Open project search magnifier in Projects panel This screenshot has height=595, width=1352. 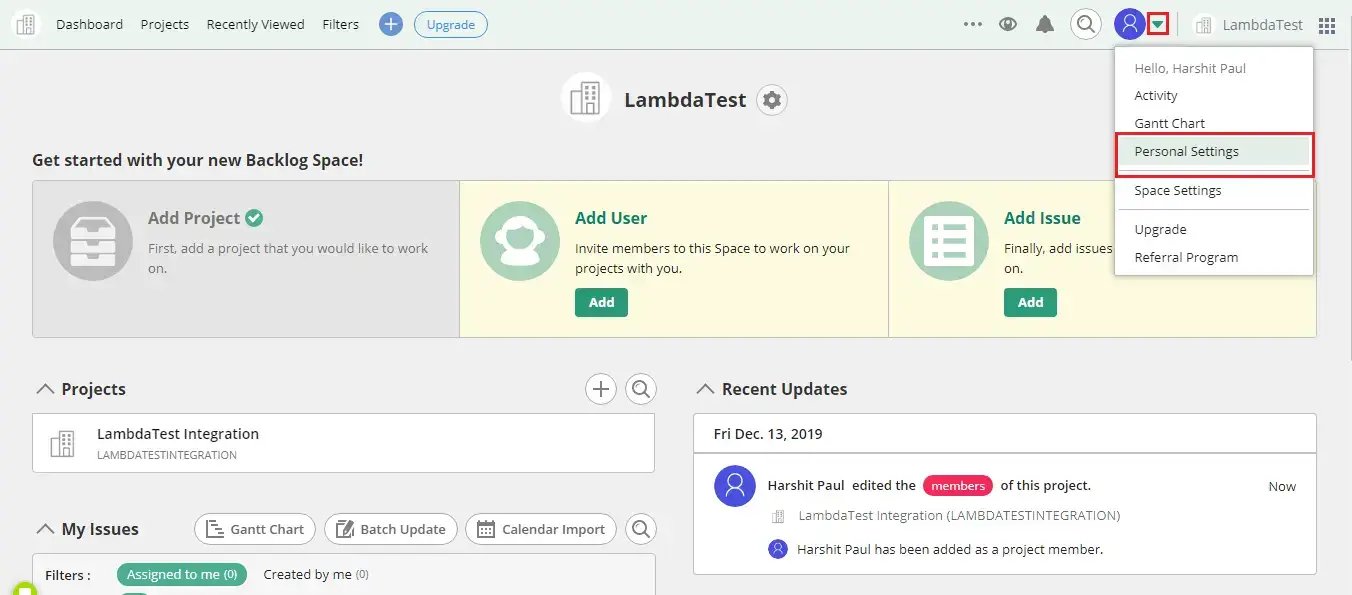coord(641,388)
